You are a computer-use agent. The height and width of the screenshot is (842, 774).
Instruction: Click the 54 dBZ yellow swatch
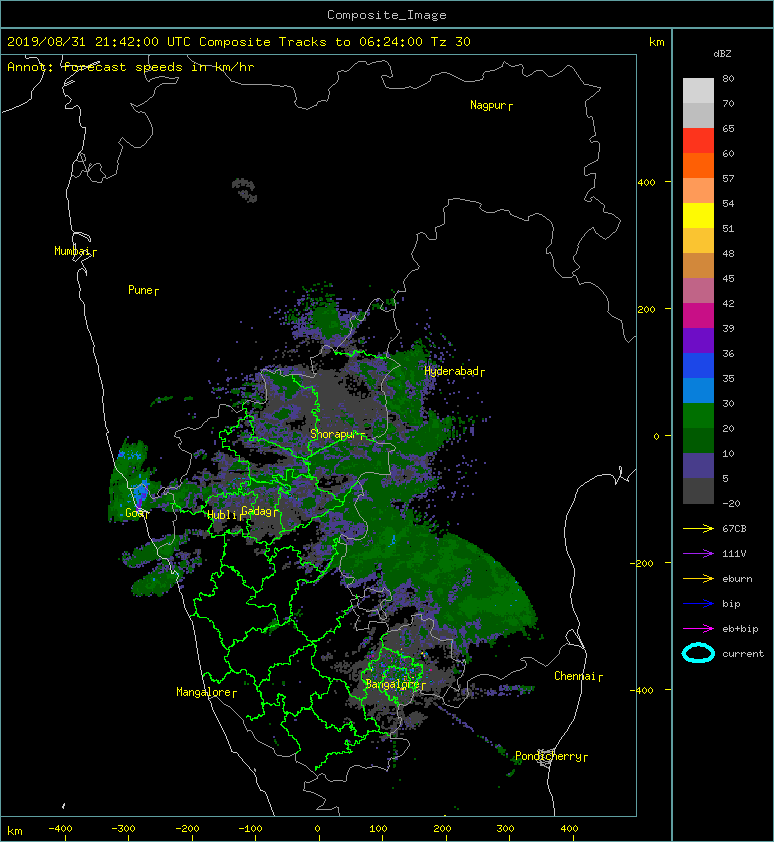click(698, 215)
